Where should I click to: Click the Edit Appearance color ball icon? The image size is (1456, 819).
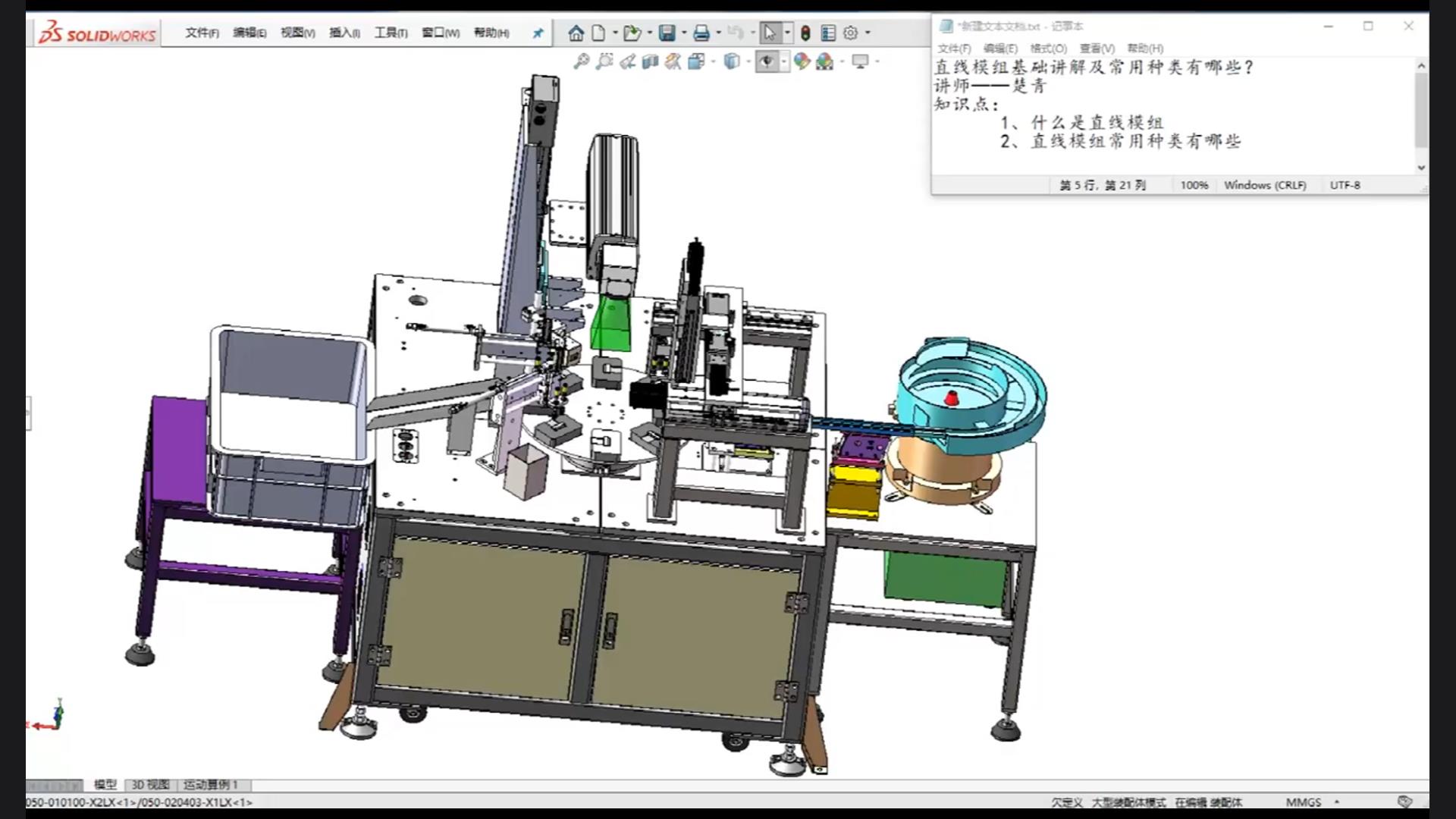pyautogui.click(x=802, y=61)
